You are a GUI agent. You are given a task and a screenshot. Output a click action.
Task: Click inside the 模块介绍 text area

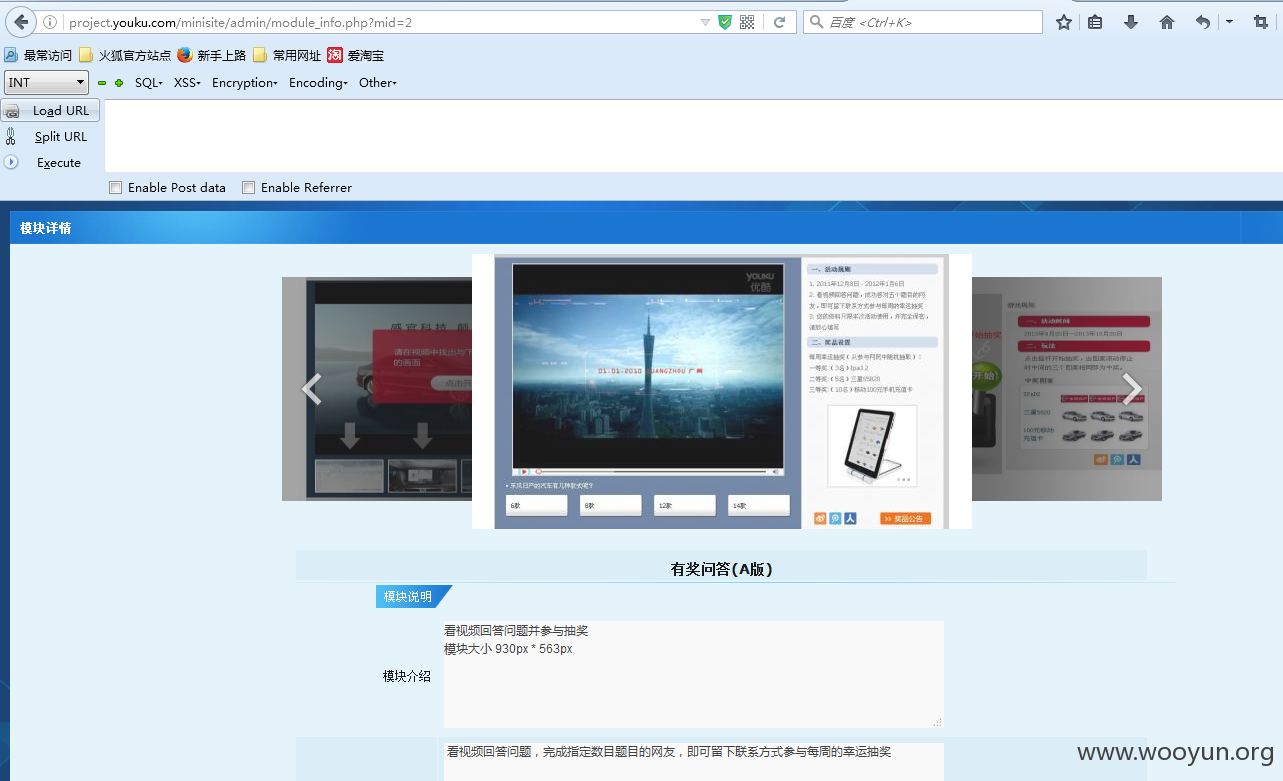coord(693,674)
